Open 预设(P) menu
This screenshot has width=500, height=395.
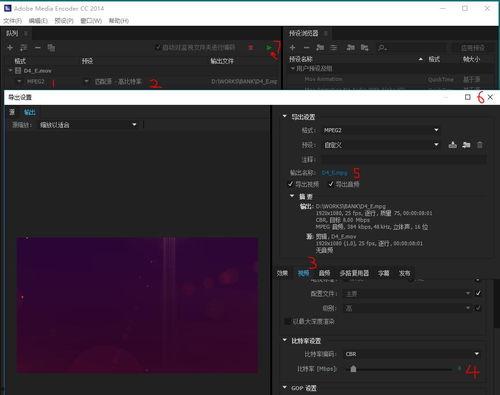64,21
